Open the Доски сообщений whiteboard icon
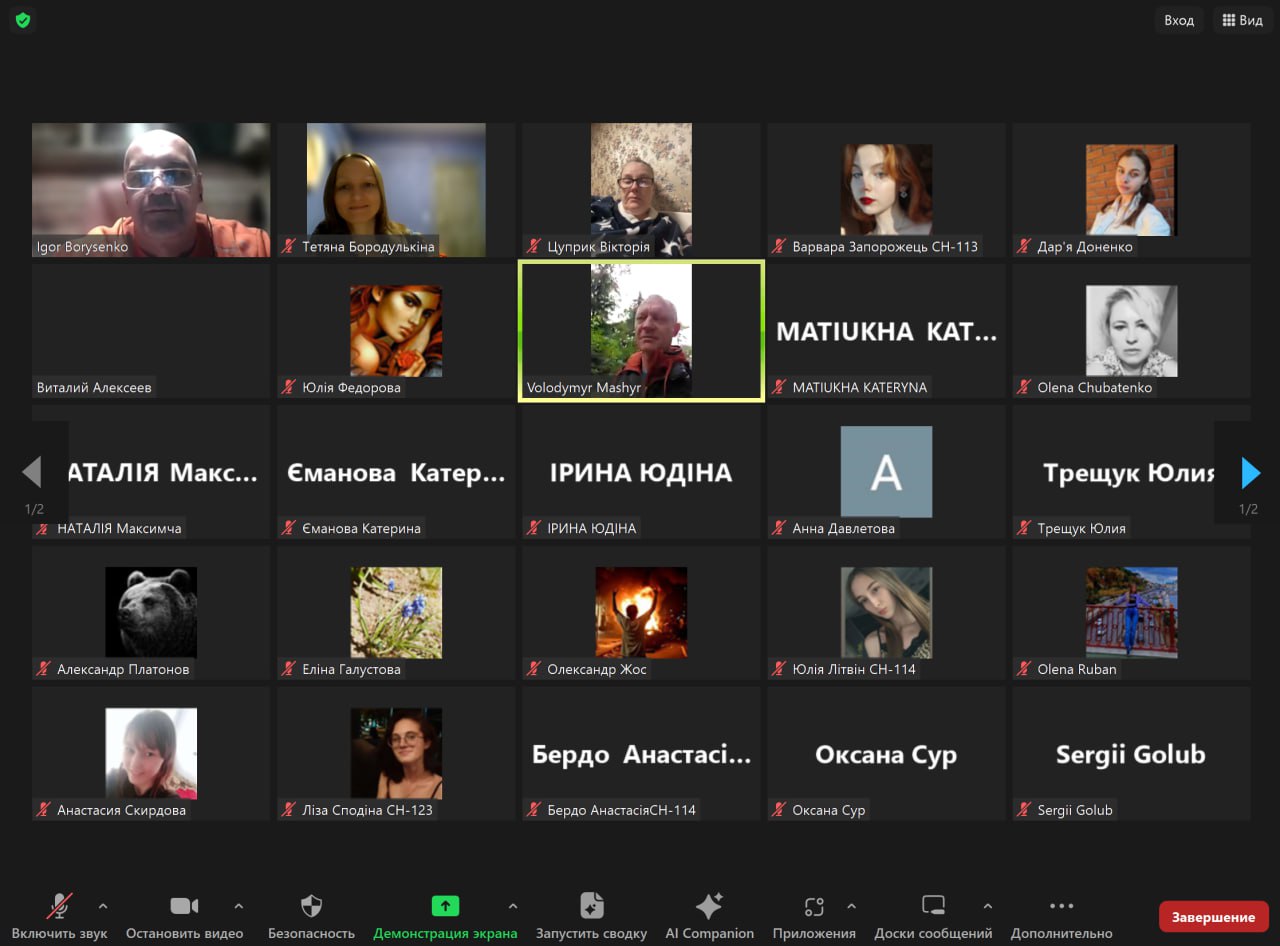 tap(933, 907)
